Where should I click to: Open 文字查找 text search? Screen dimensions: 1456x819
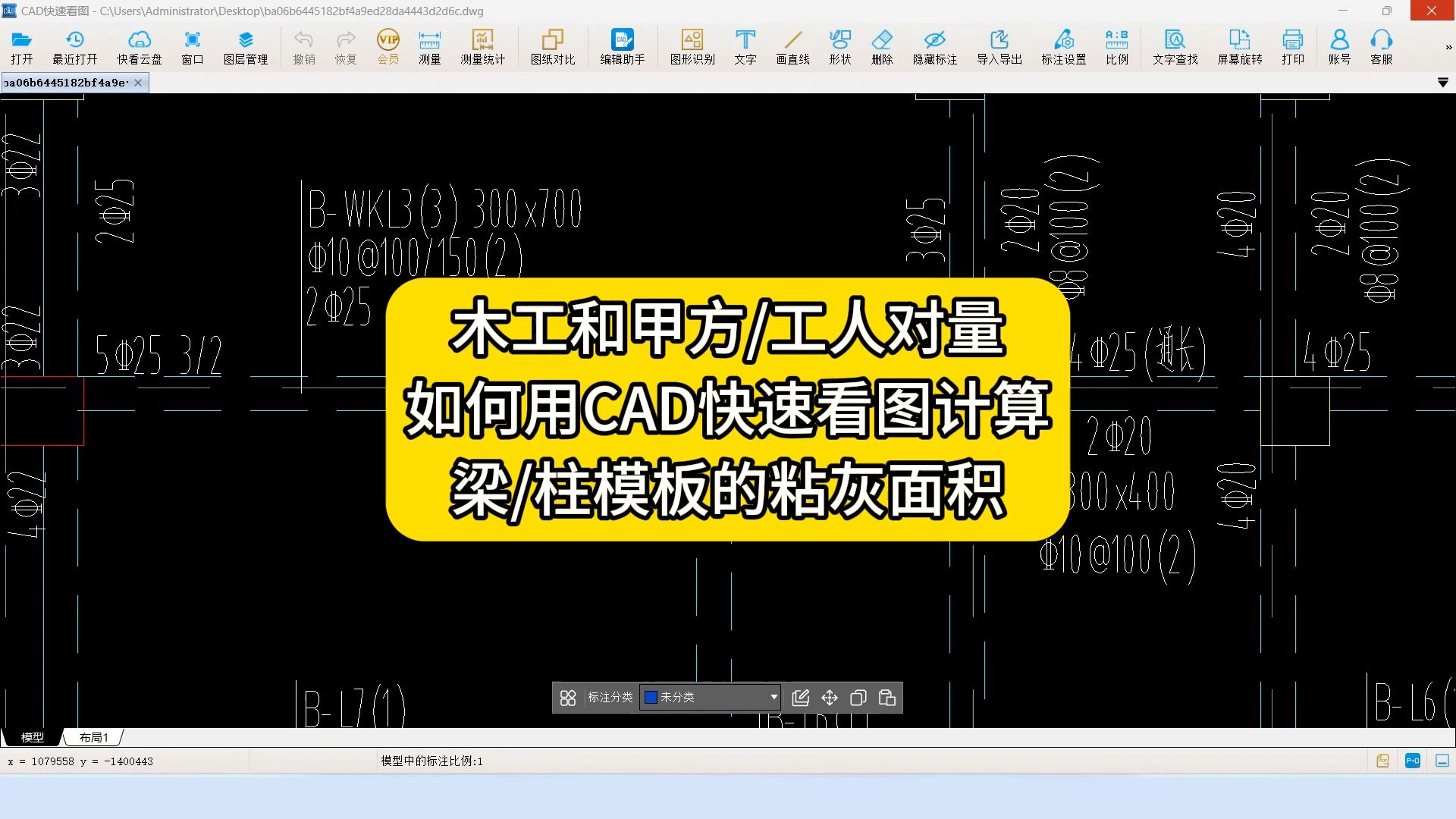1175,47
